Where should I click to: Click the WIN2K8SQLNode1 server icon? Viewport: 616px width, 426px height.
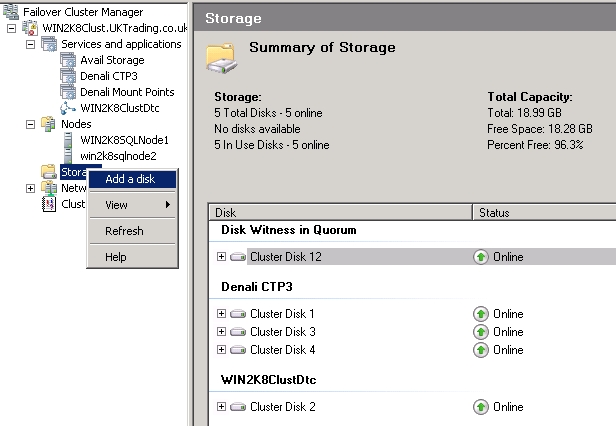(x=68, y=140)
